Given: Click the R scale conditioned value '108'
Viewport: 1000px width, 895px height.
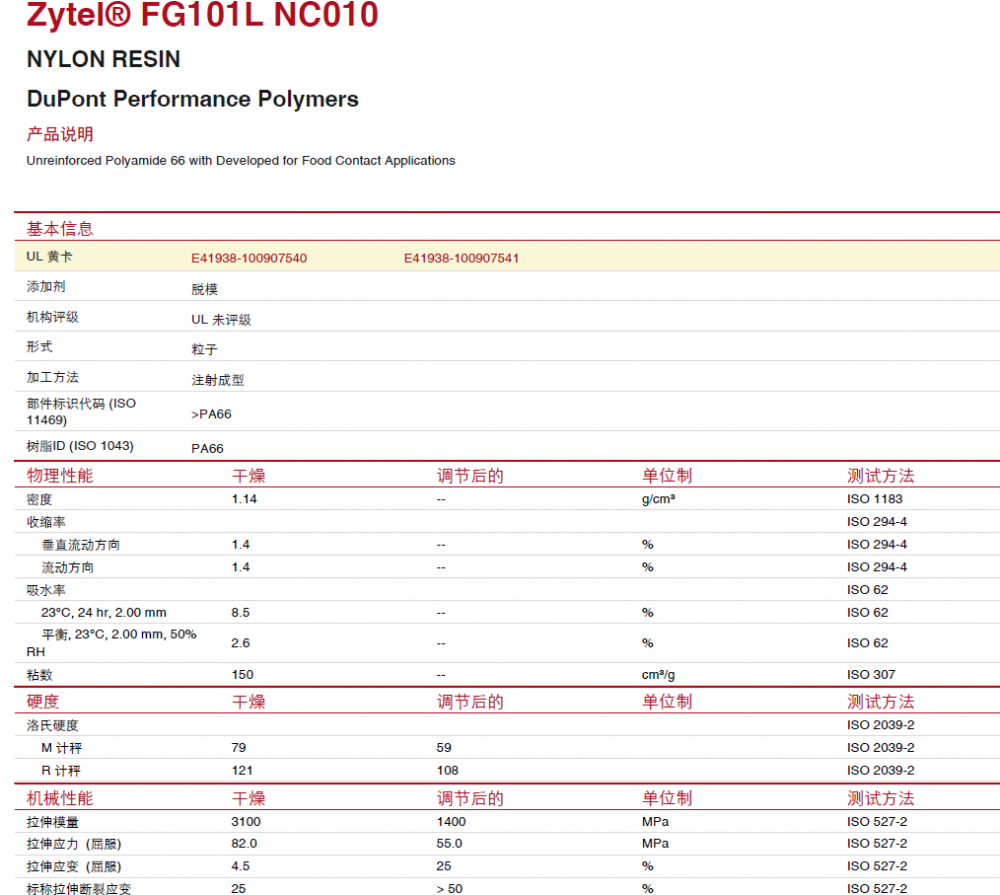Looking at the screenshot, I should click(448, 770).
